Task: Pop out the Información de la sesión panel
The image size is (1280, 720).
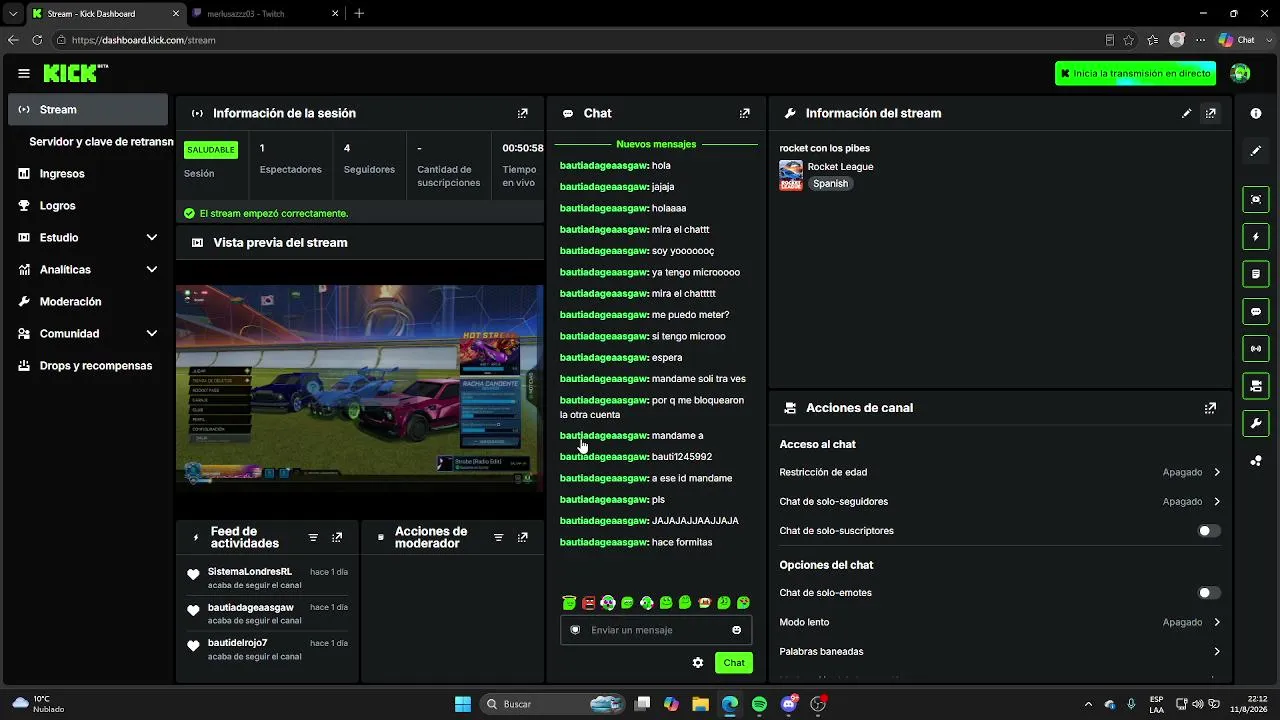Action: pyautogui.click(x=522, y=114)
